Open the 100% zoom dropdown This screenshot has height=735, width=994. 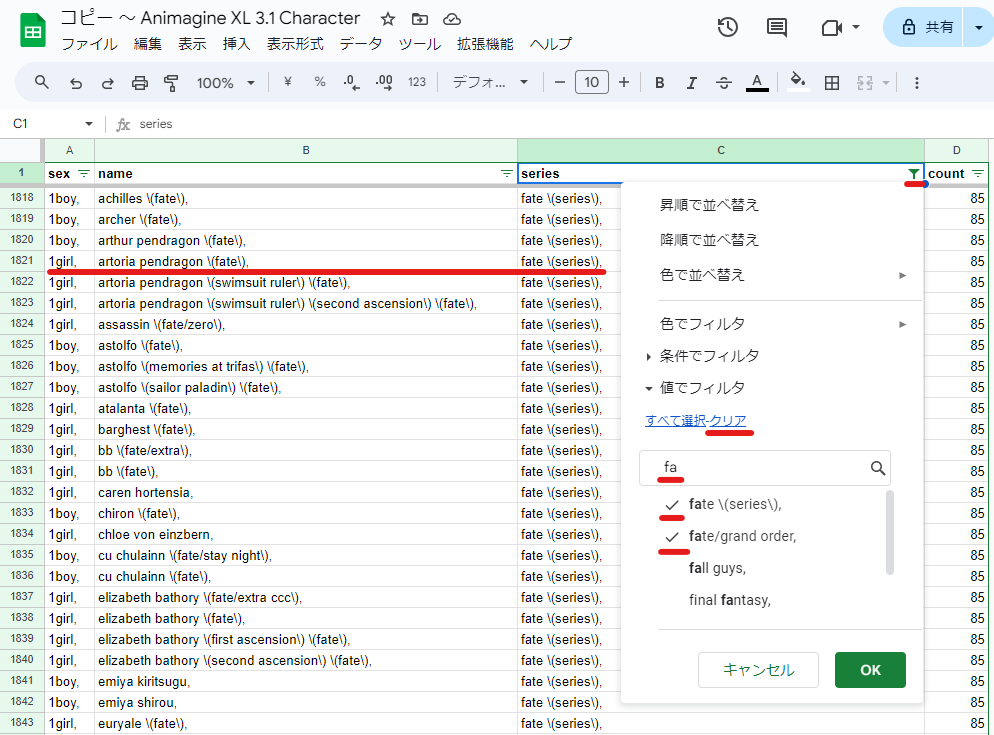tap(225, 82)
